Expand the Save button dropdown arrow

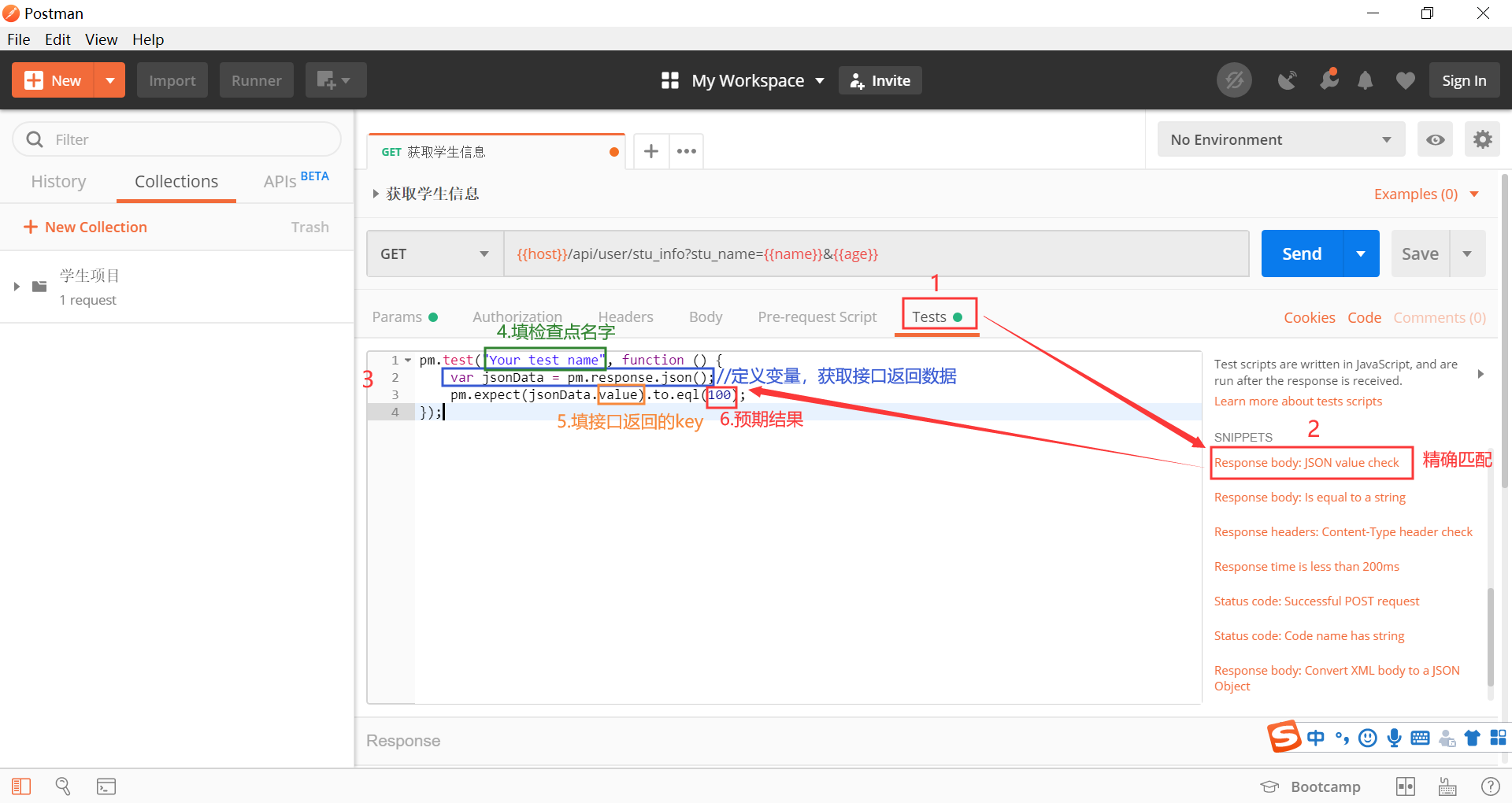click(1467, 253)
